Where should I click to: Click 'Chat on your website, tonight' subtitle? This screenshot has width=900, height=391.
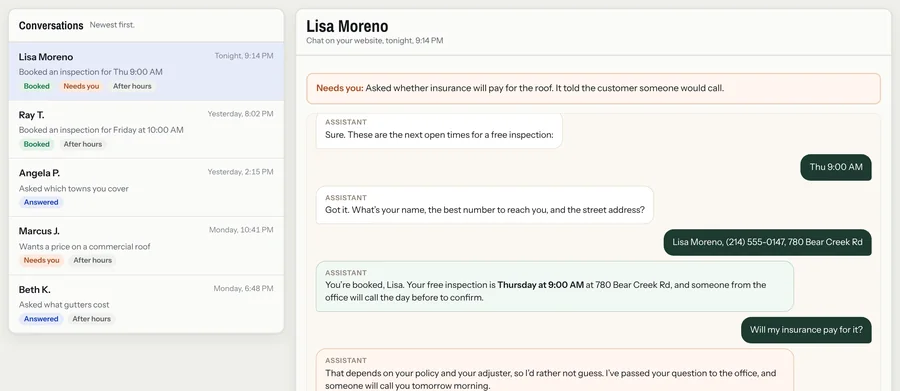tap(375, 41)
